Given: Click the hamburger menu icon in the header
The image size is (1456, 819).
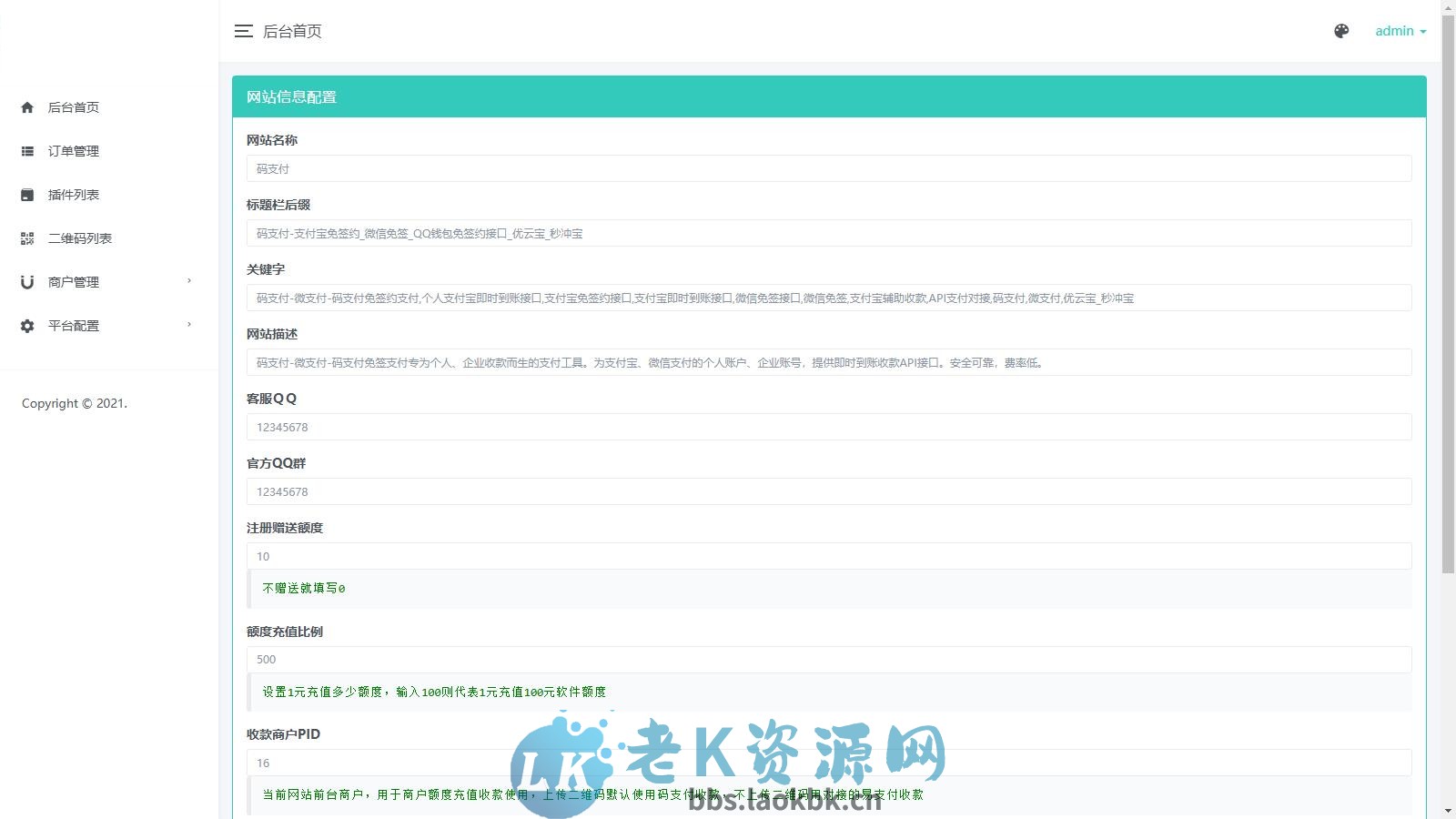Looking at the screenshot, I should point(243,31).
